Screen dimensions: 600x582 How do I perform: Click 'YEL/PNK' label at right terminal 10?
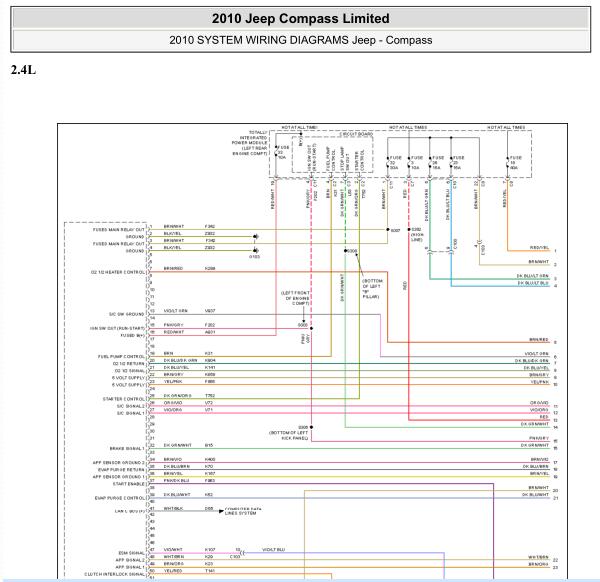click(x=540, y=382)
